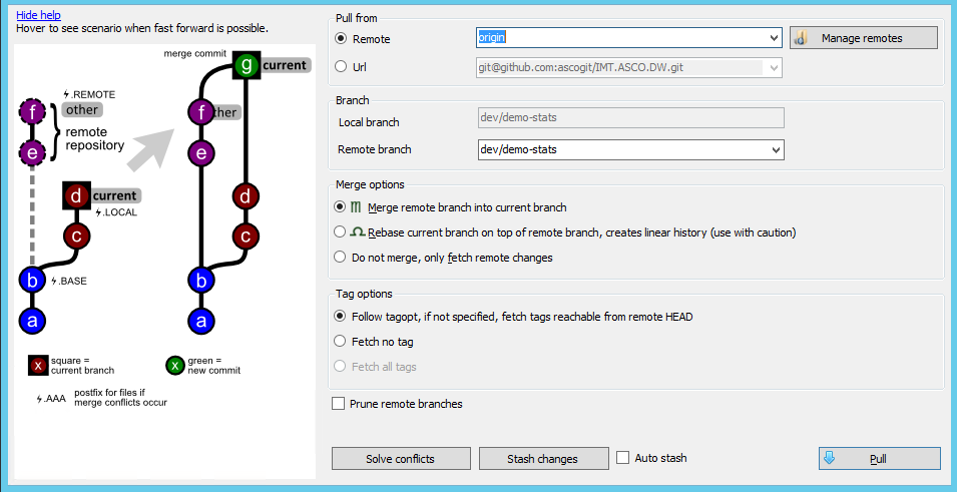Click the ".REMOTE" postfix label
The image size is (957, 492).
pos(89,95)
